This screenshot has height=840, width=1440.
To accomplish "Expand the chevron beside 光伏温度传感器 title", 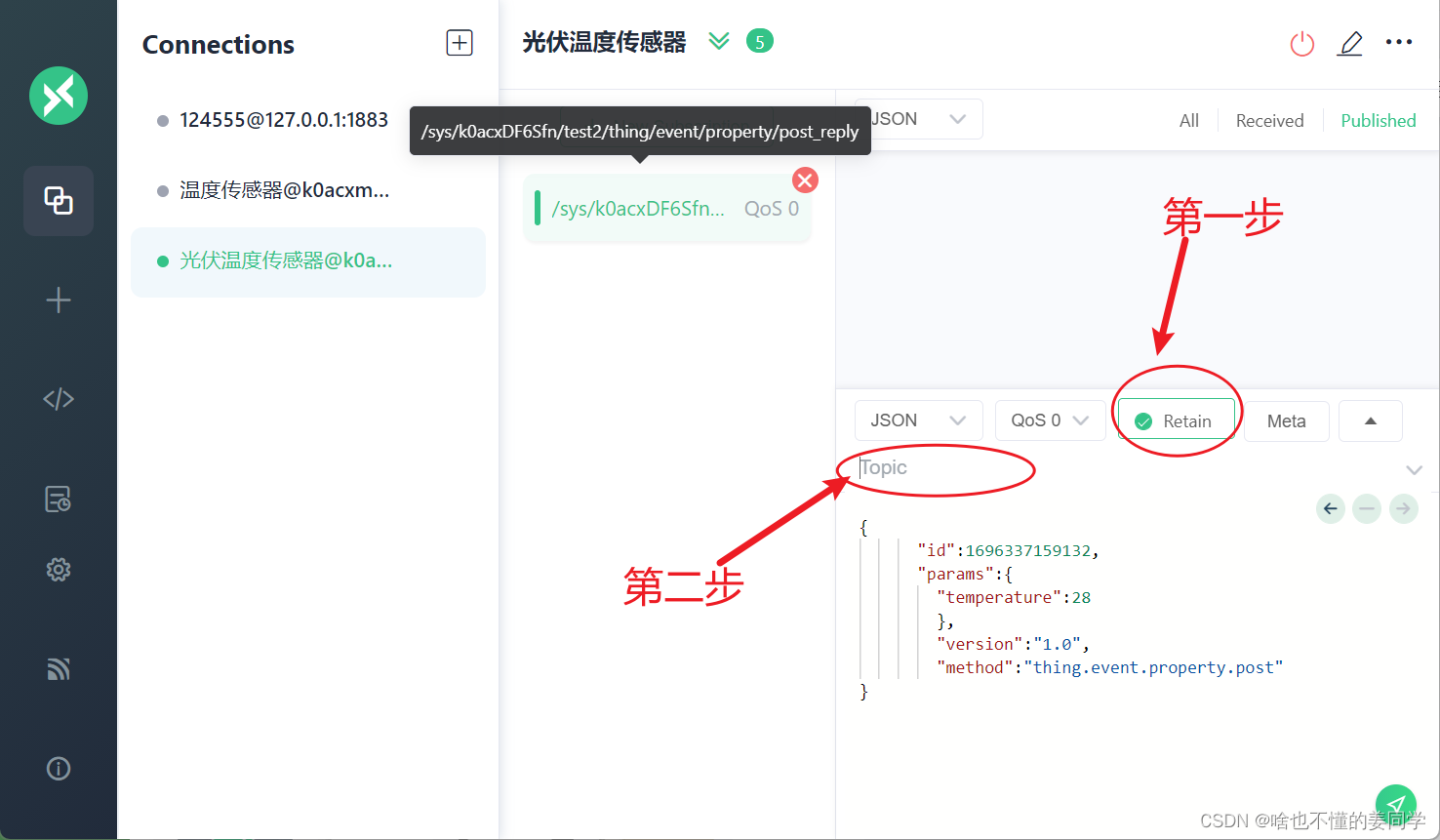I will tap(719, 41).
